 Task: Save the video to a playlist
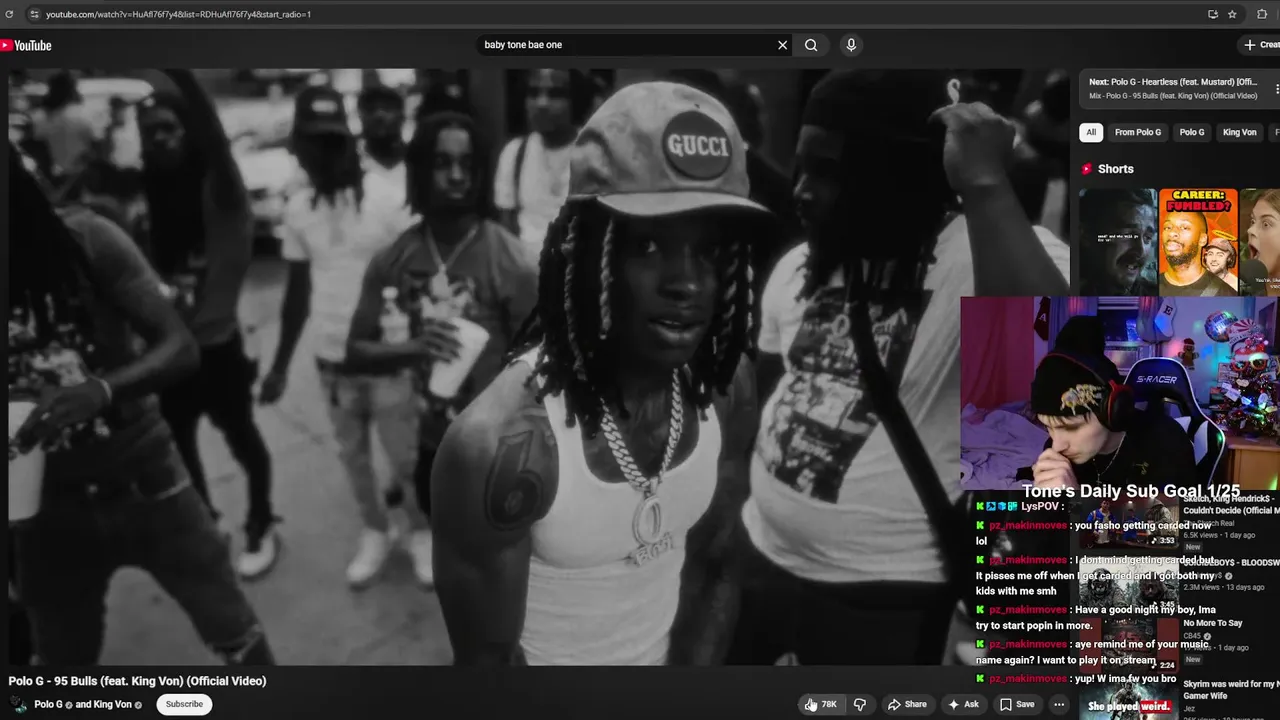pyautogui.click(x=1017, y=704)
